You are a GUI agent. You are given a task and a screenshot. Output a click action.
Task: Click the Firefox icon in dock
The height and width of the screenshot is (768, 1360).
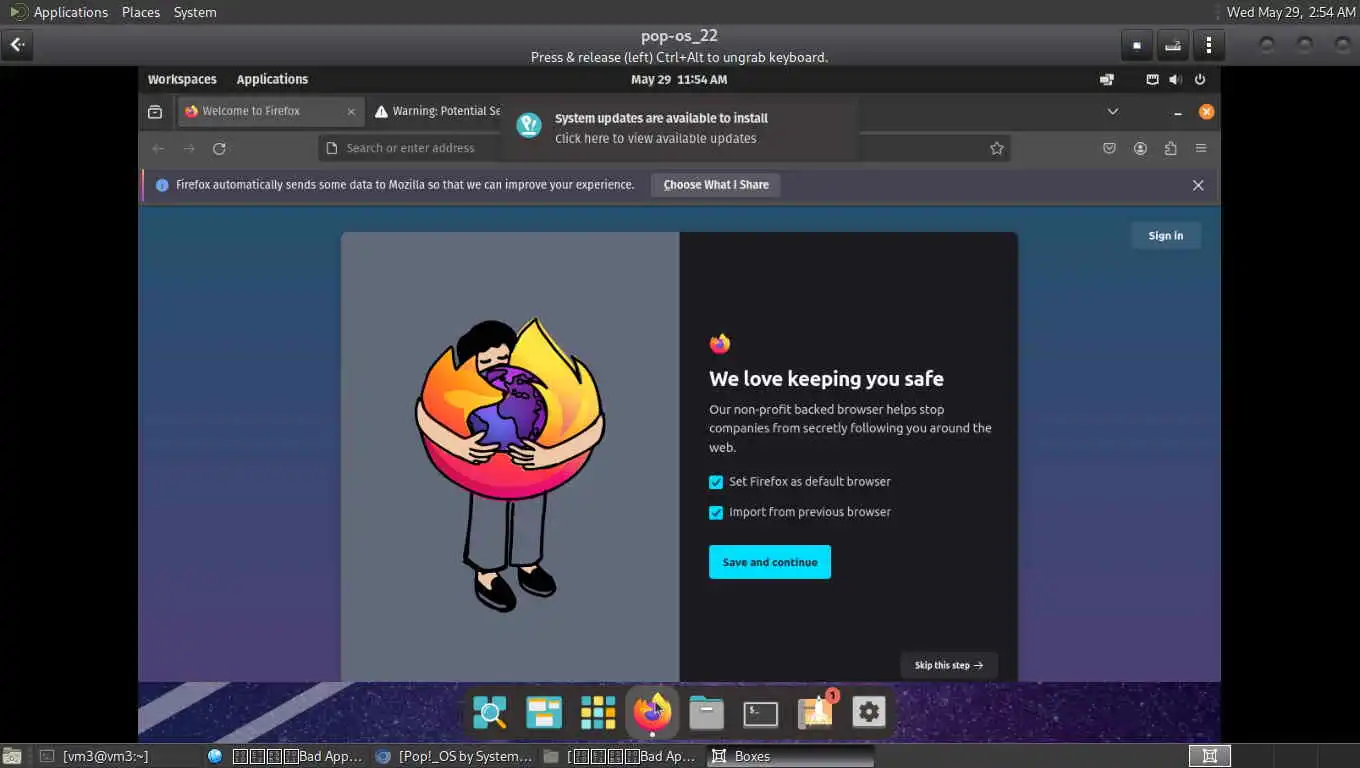pyautogui.click(x=652, y=712)
